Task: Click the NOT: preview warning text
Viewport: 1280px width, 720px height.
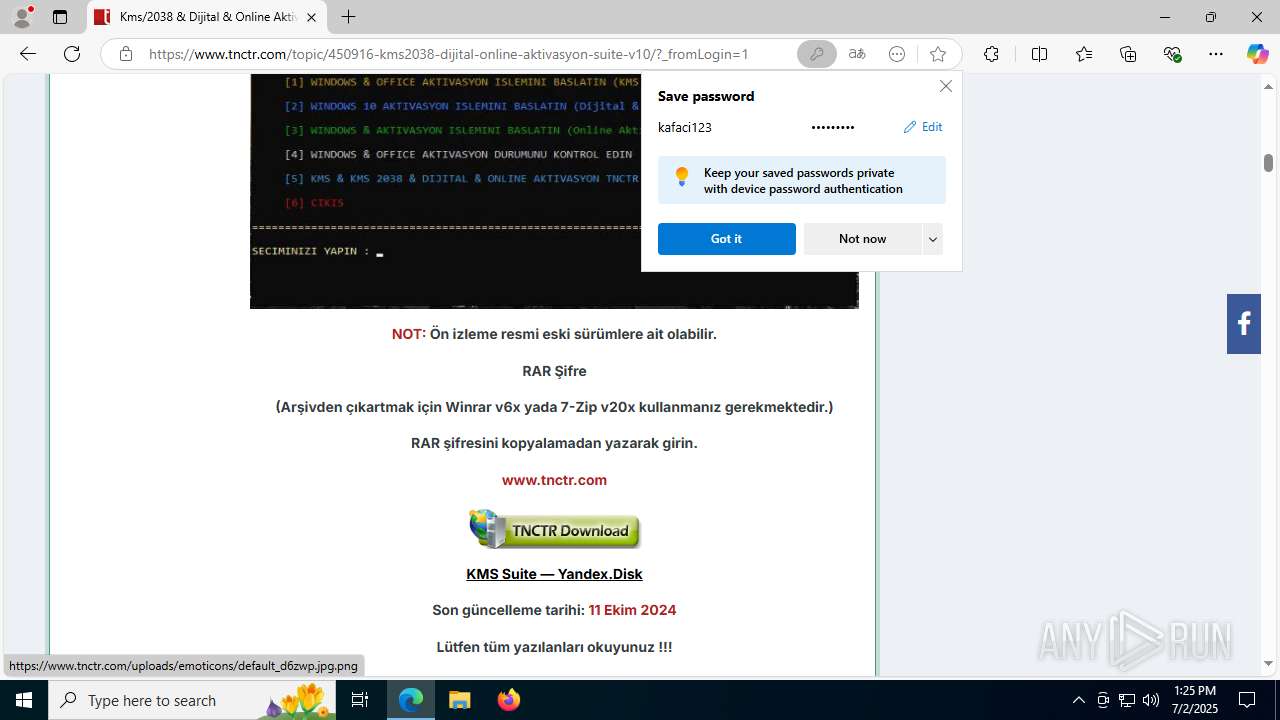Action: [x=554, y=334]
